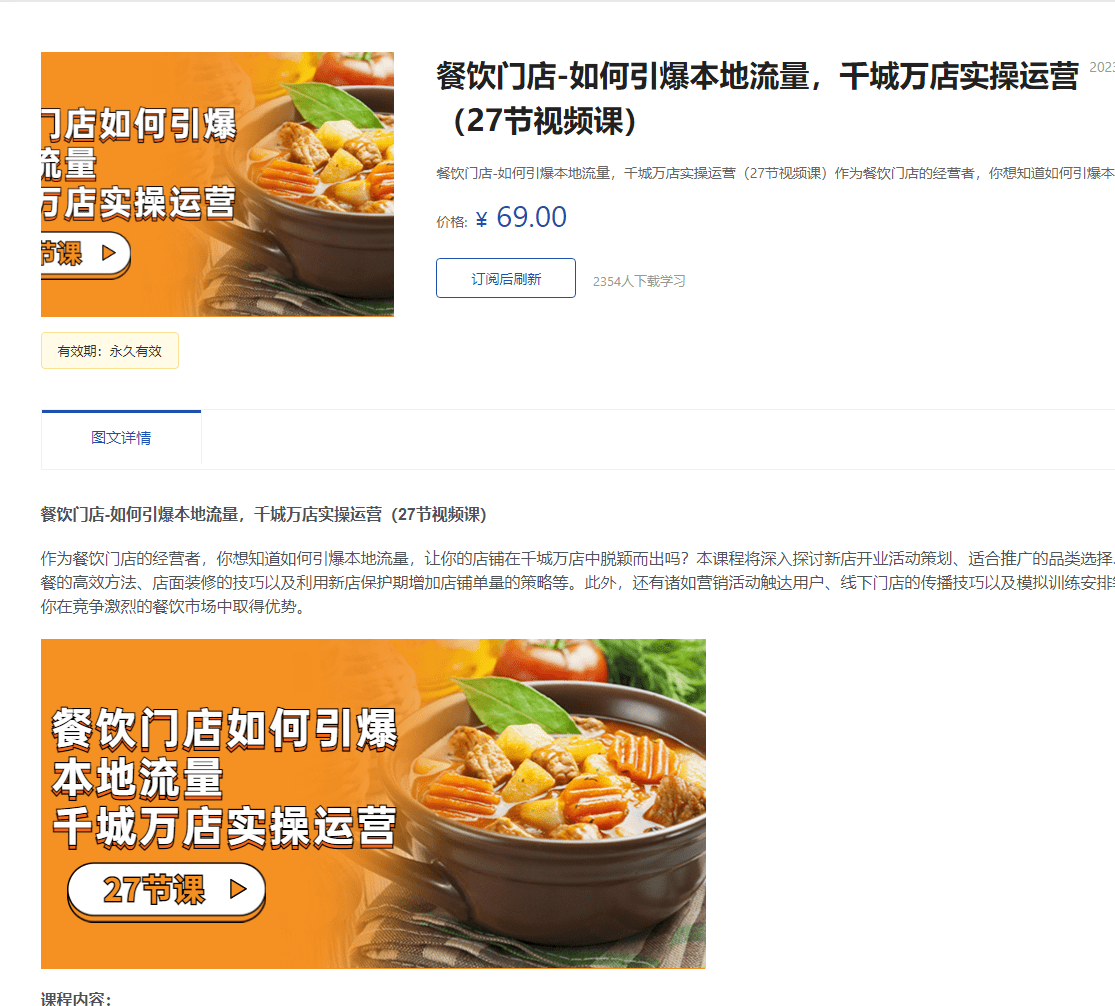Click the 有效期：永久有效 badge
The width and height of the screenshot is (1115, 1006).
click(110, 351)
